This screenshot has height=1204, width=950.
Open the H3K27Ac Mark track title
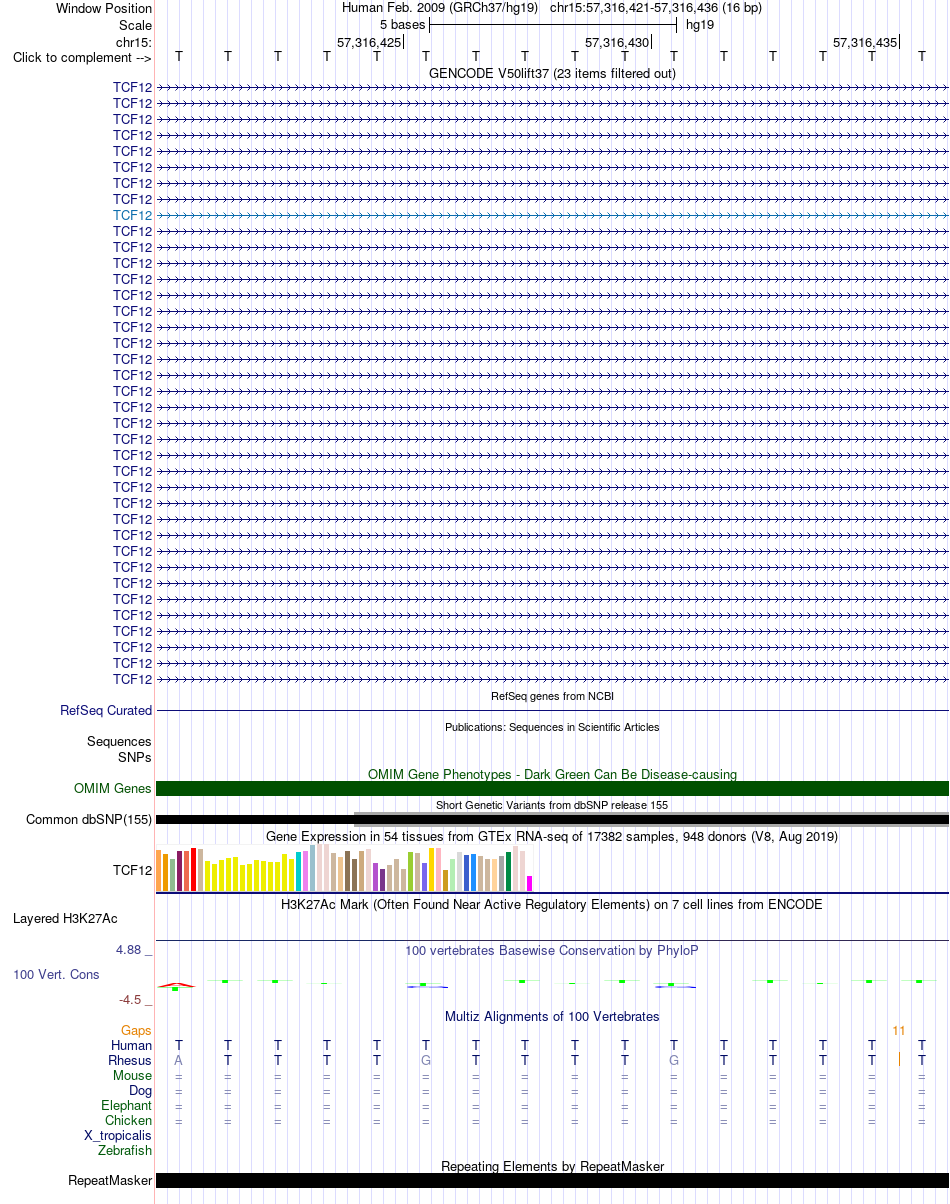[552, 904]
